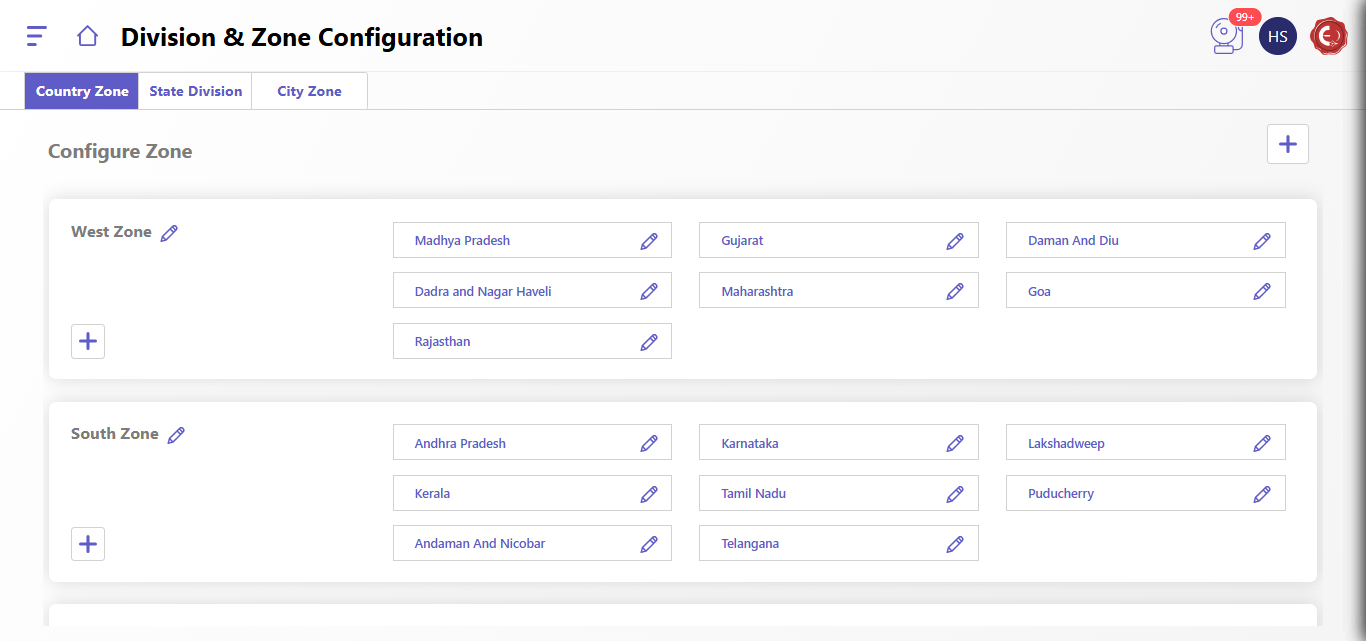The height and width of the screenshot is (641, 1366).
Task: Open the HS user profile avatar
Action: click(x=1277, y=37)
